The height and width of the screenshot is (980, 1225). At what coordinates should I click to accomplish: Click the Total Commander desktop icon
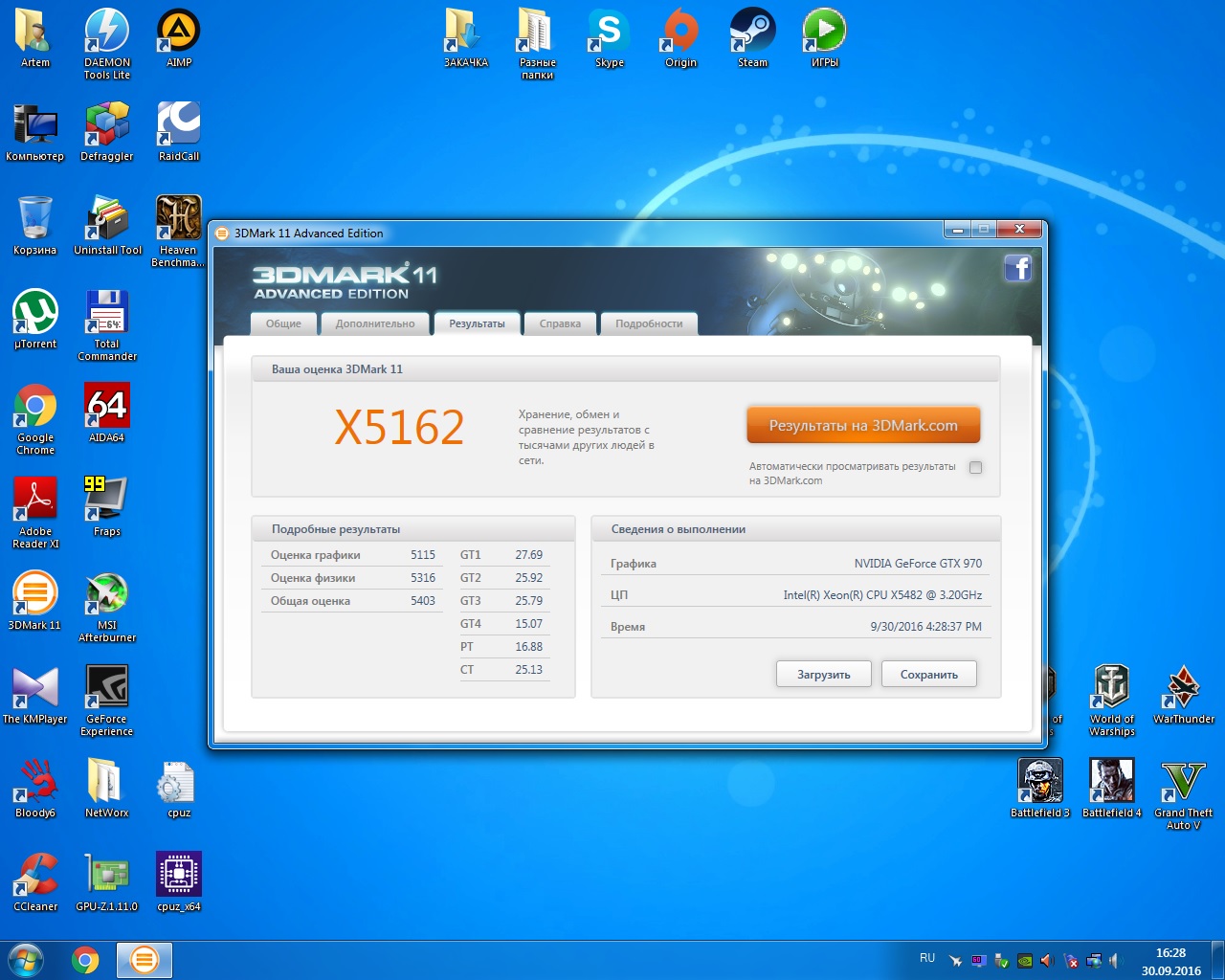pyautogui.click(x=107, y=324)
